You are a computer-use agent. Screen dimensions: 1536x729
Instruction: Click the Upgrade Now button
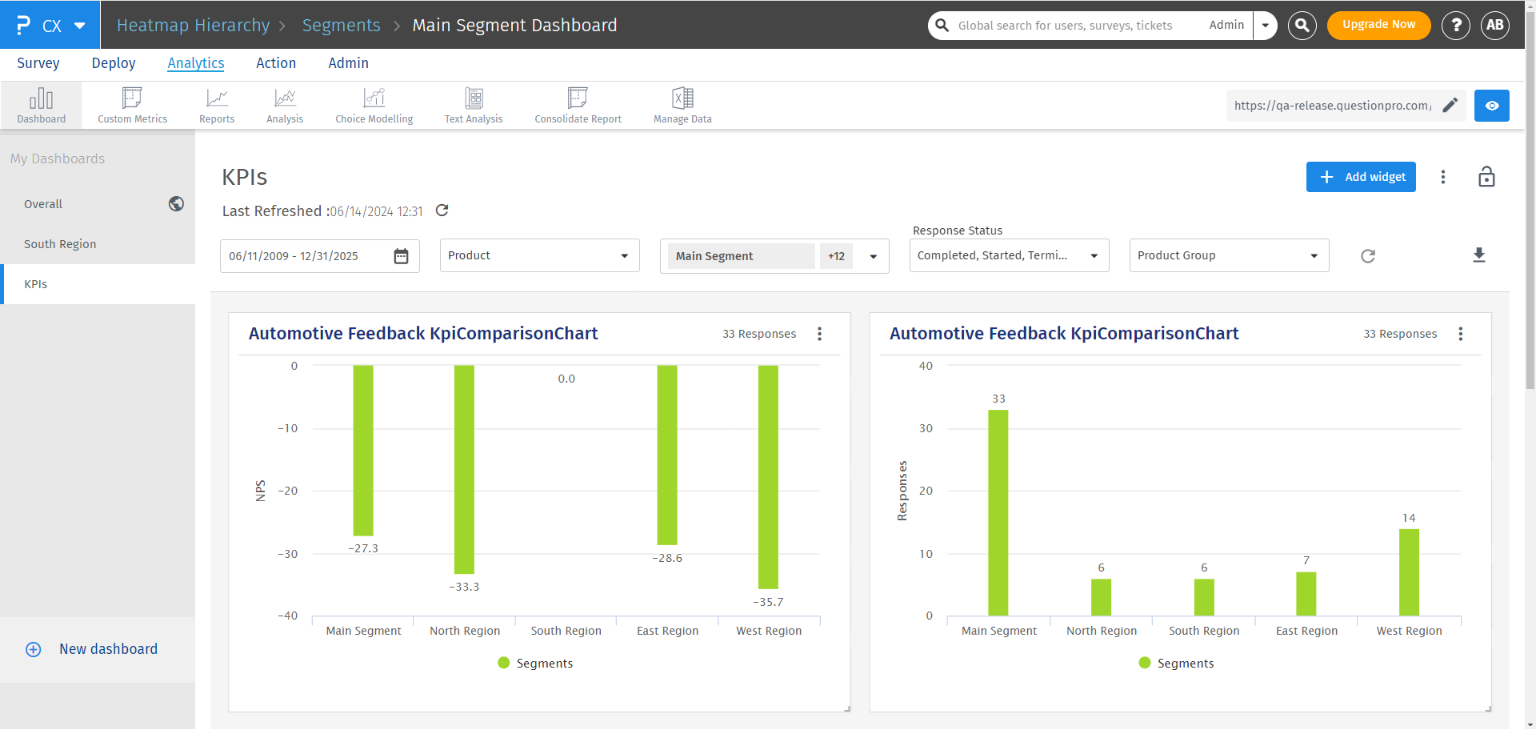(x=1378, y=25)
